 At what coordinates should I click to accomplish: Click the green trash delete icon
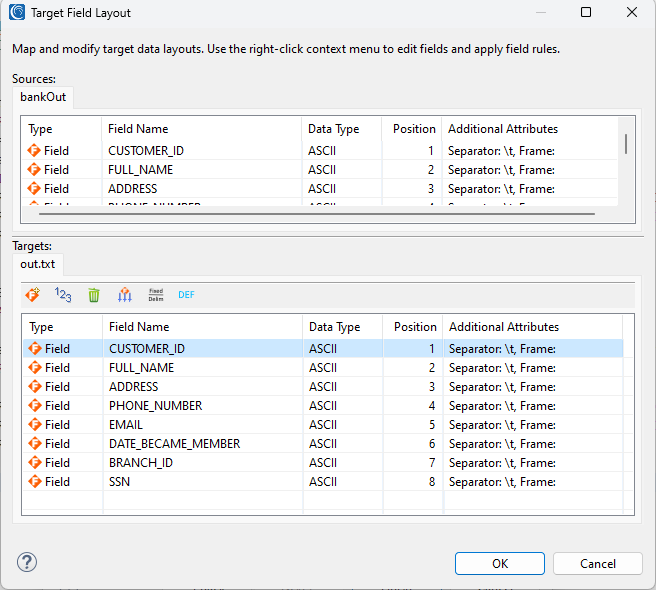pyautogui.click(x=94, y=295)
